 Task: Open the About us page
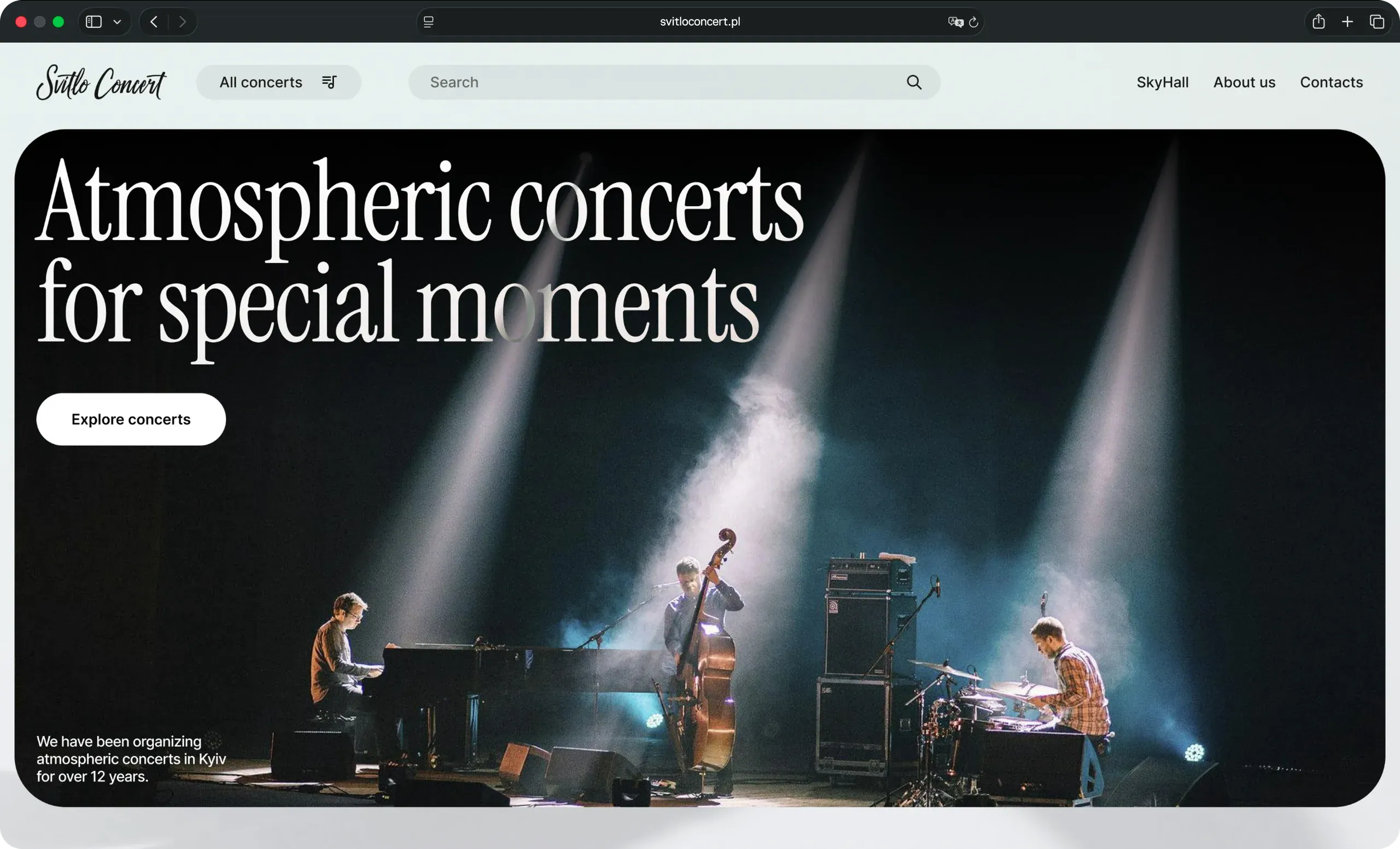(x=1244, y=83)
